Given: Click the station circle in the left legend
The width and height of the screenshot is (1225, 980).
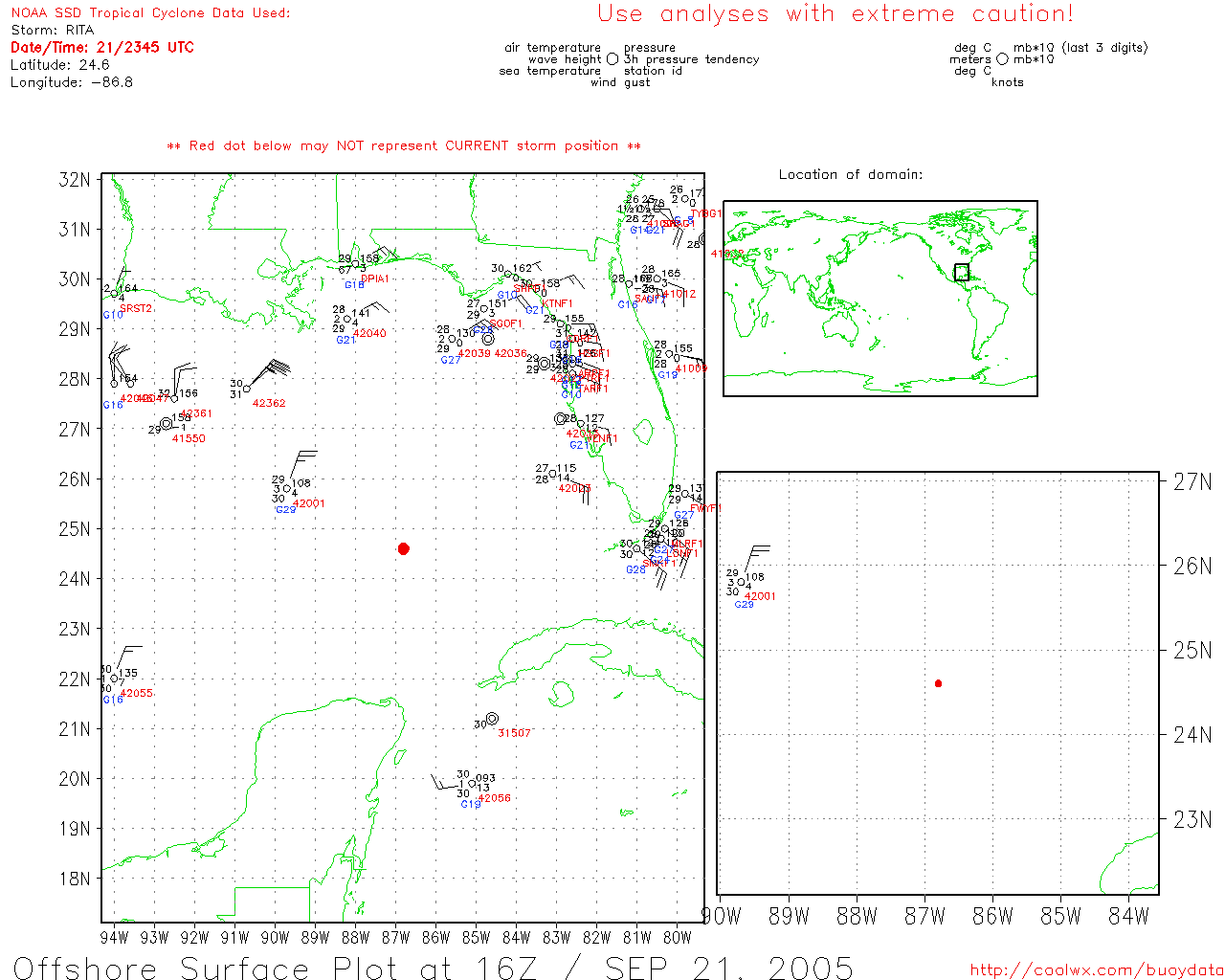Looking at the screenshot, I should [x=612, y=59].
